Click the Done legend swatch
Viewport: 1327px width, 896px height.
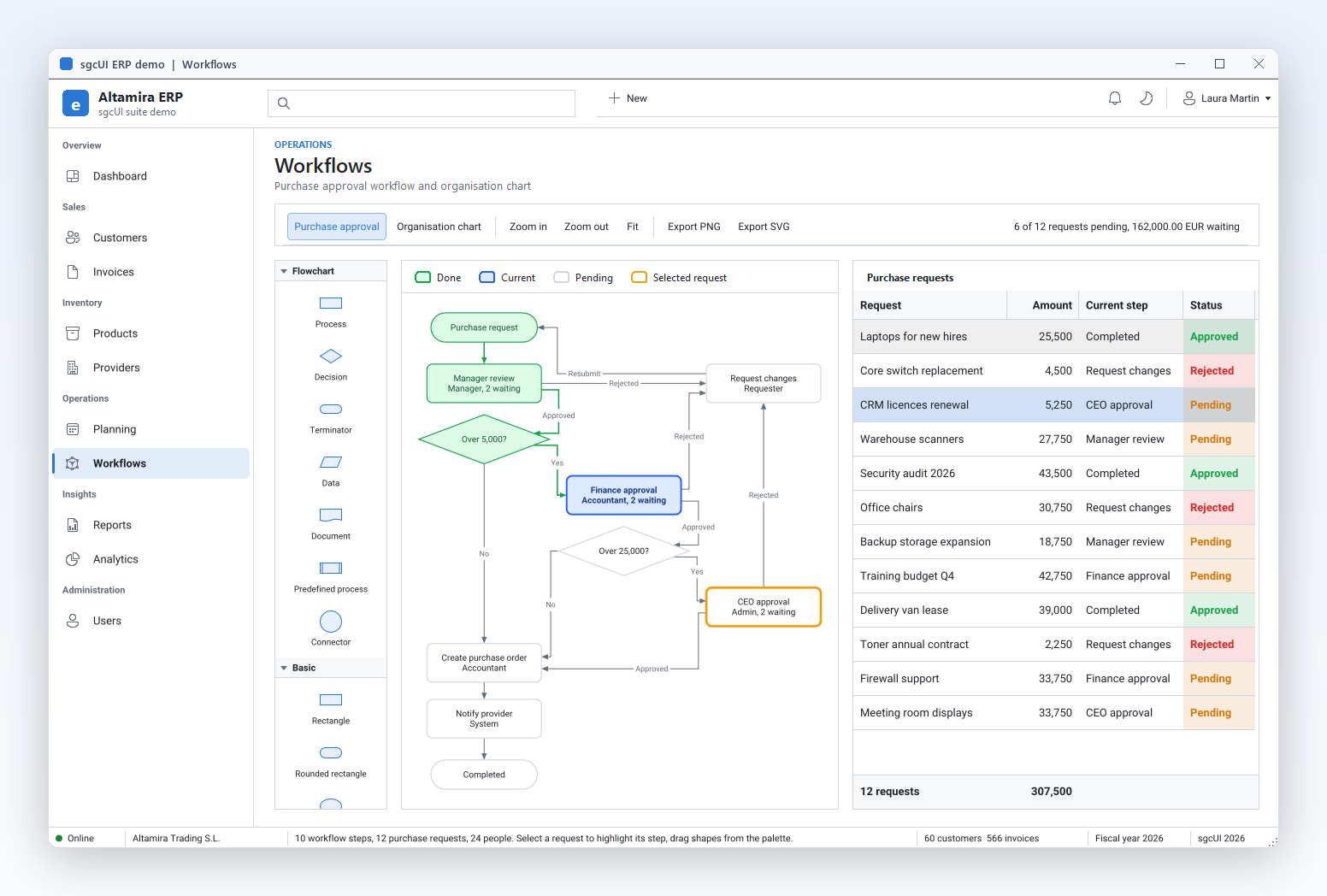(422, 278)
